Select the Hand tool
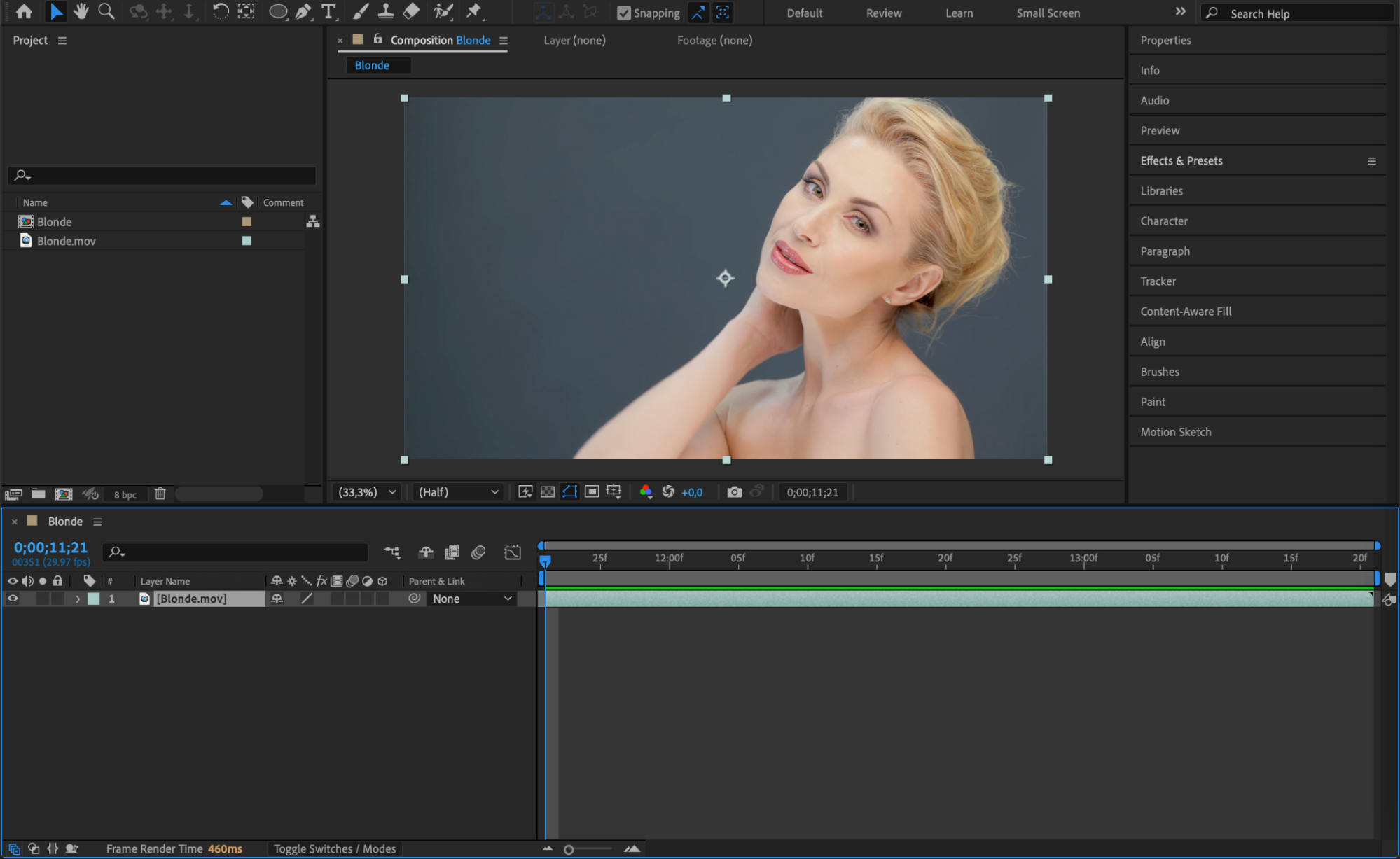Image resolution: width=1400 pixels, height=859 pixels. click(81, 11)
